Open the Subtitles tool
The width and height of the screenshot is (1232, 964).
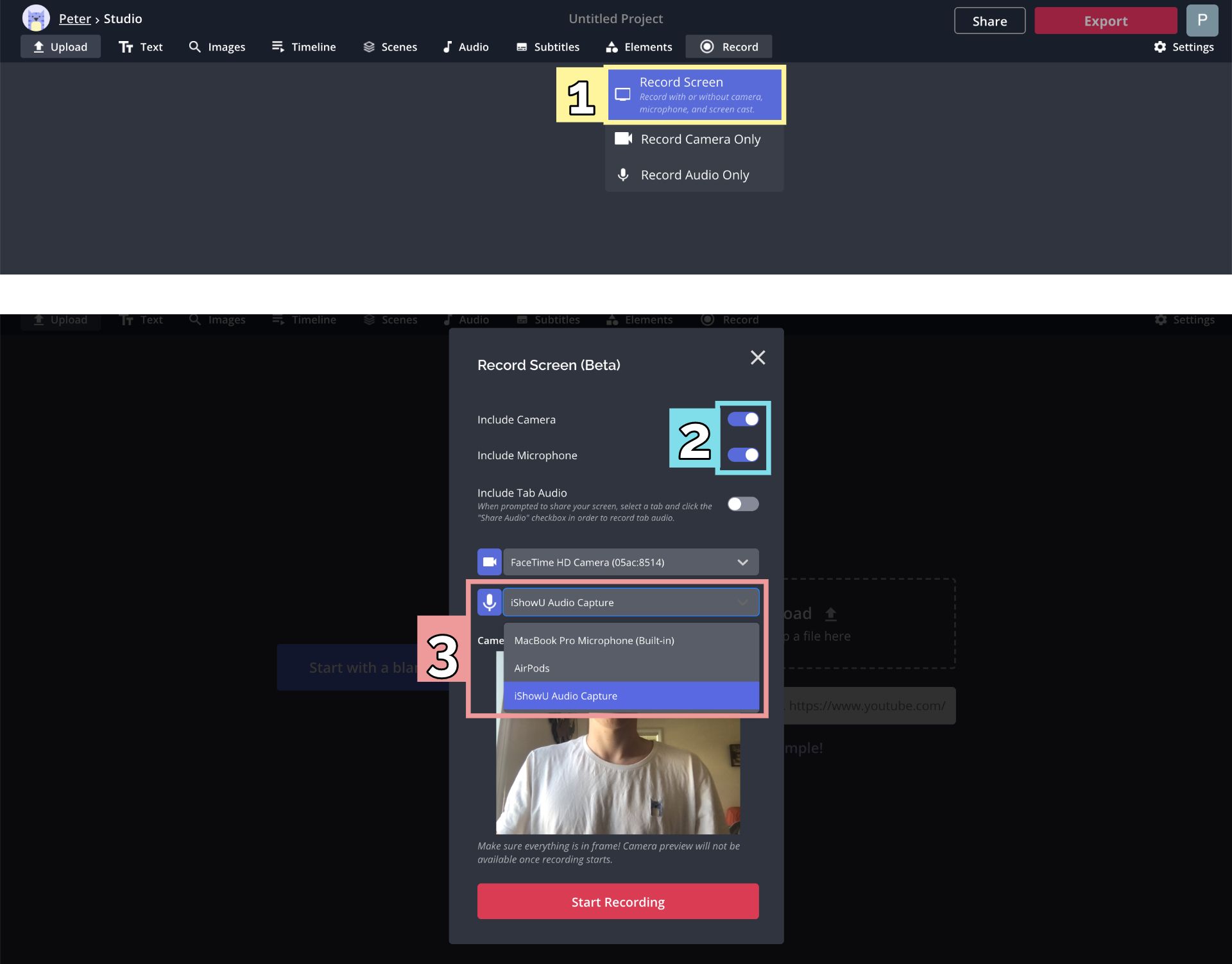[x=547, y=47]
